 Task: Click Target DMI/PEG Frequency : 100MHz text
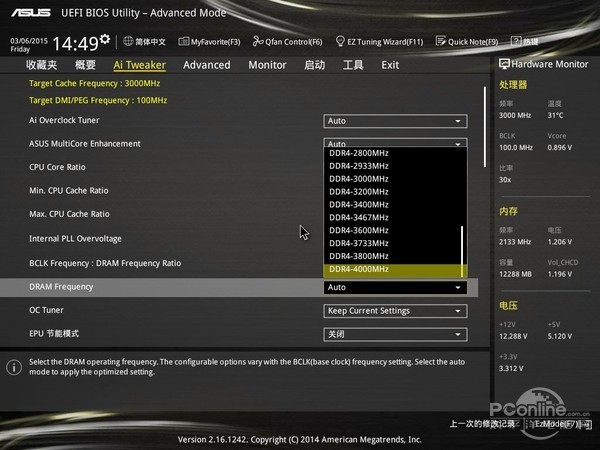pyautogui.click(x=98, y=101)
